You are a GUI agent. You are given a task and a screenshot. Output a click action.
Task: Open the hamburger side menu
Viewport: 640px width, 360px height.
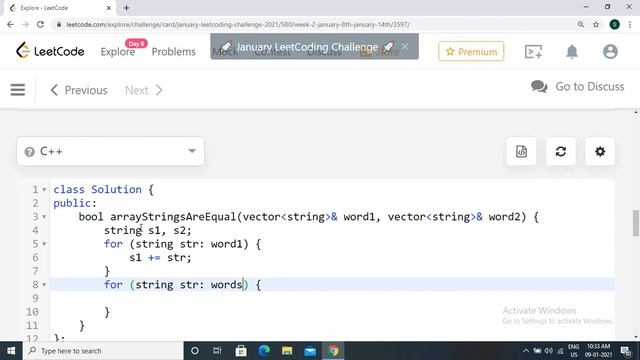tap(18, 90)
